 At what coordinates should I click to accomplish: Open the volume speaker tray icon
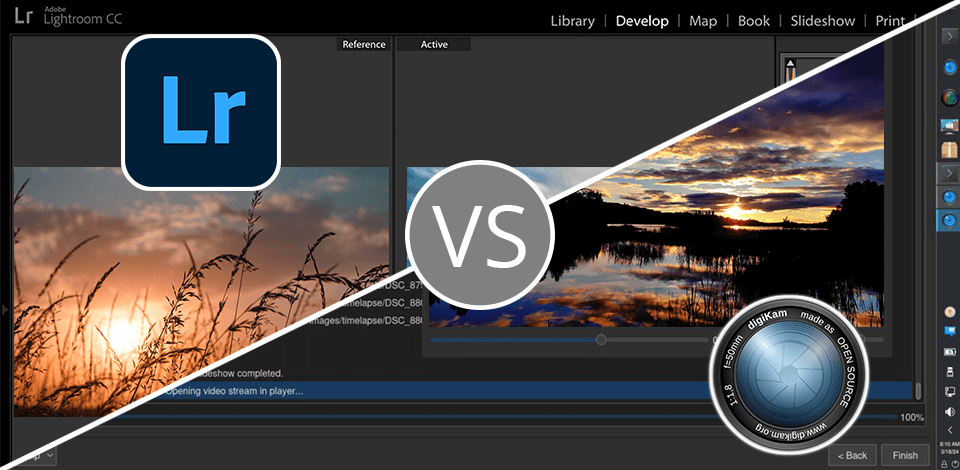[x=950, y=411]
